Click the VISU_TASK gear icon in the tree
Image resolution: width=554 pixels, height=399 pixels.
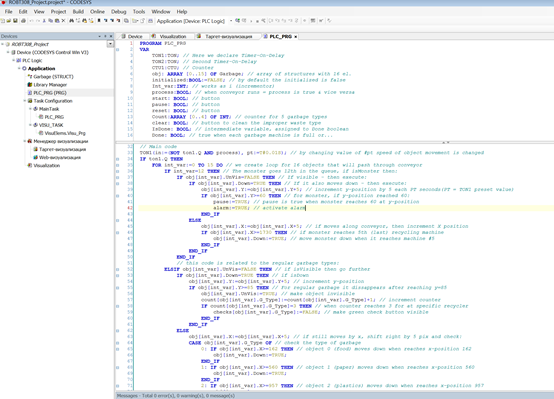point(36,125)
